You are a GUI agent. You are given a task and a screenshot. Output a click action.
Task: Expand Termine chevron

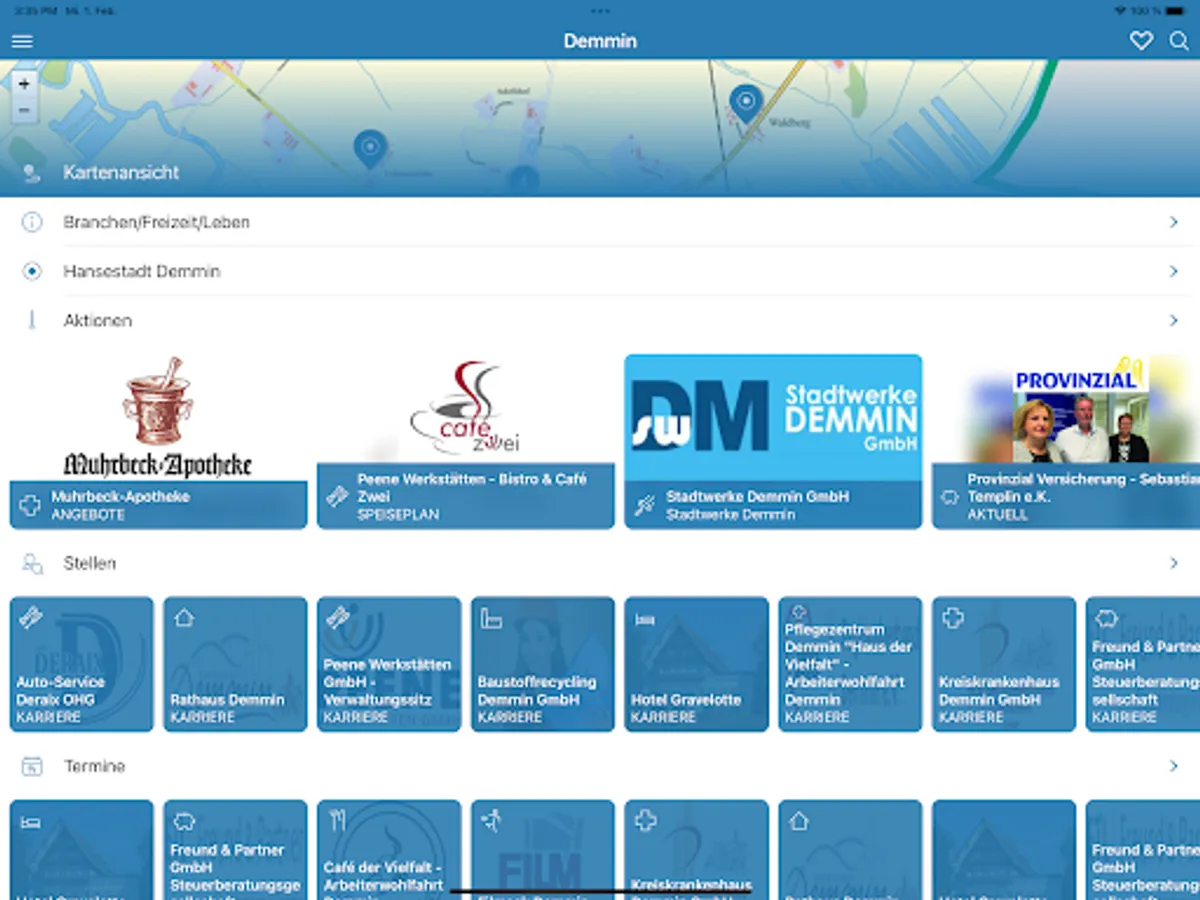click(1174, 766)
